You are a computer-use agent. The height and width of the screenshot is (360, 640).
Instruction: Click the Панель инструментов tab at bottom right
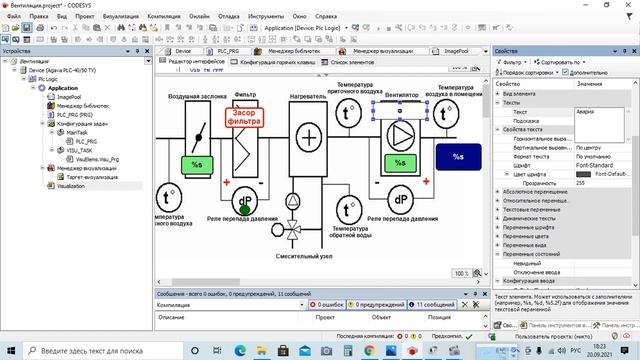(554, 325)
